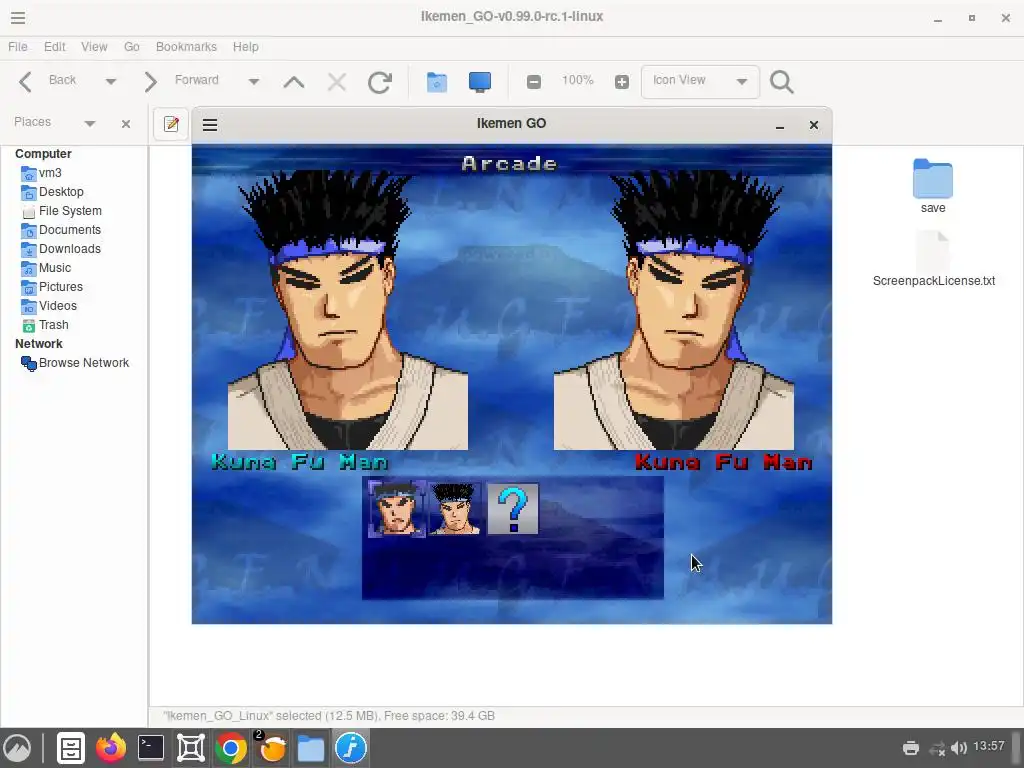The image size is (1024, 768).
Task: Select Desktop in the sidebar
Action: coord(61,192)
